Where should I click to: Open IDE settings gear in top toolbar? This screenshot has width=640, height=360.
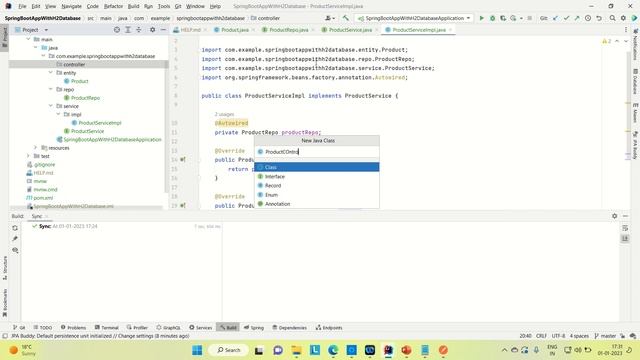[623, 18]
